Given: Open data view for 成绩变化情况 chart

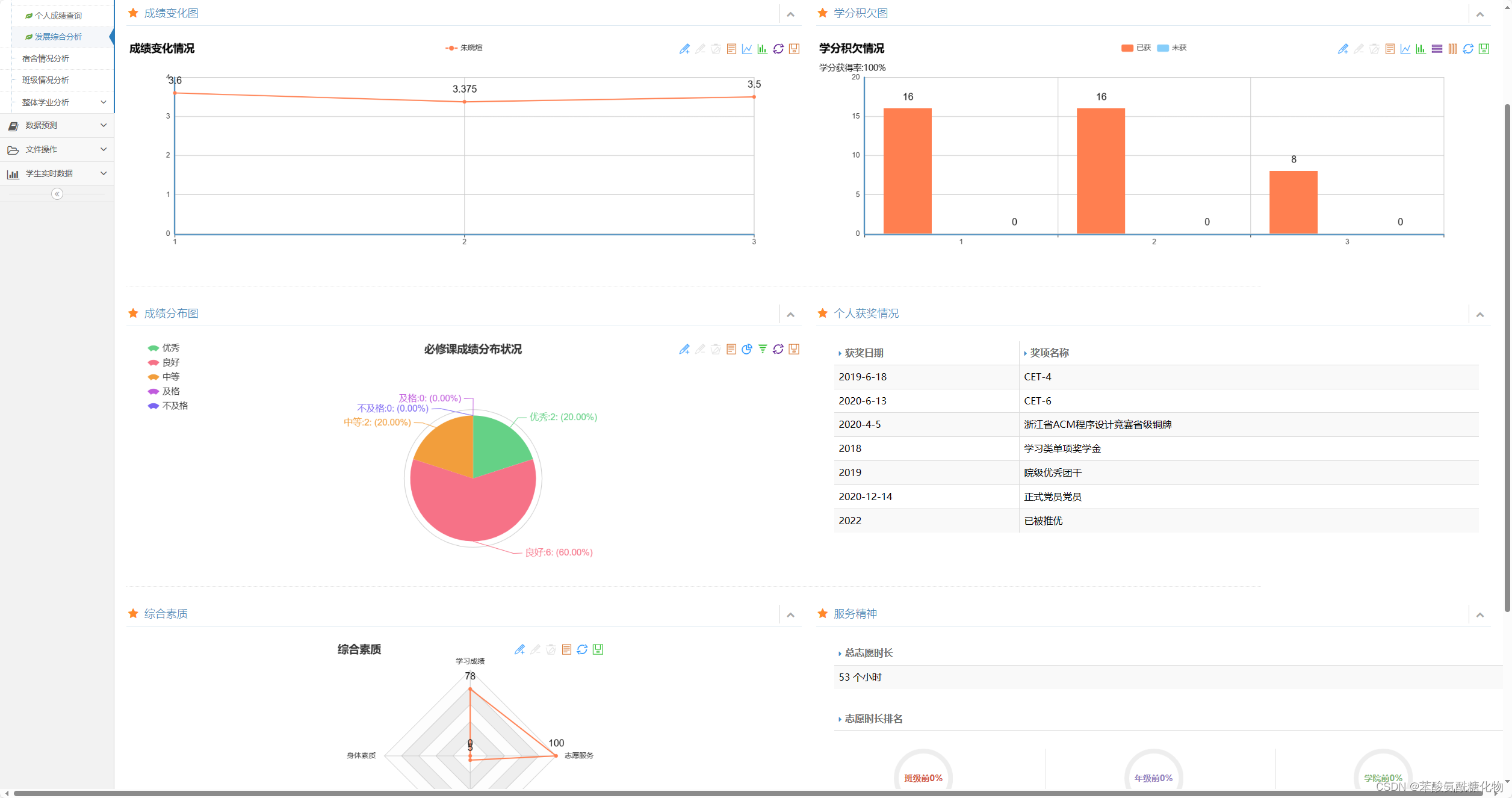Looking at the screenshot, I should 731,49.
